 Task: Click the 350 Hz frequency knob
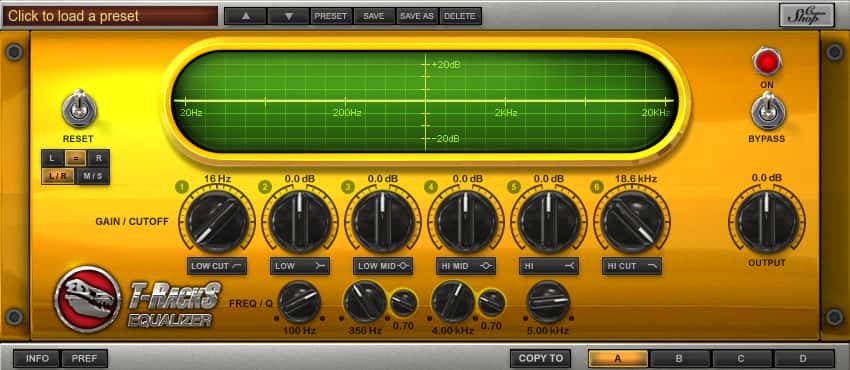(365, 302)
